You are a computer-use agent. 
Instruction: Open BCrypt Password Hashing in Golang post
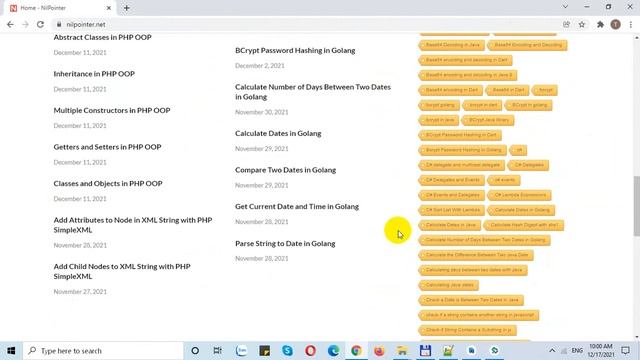click(295, 50)
